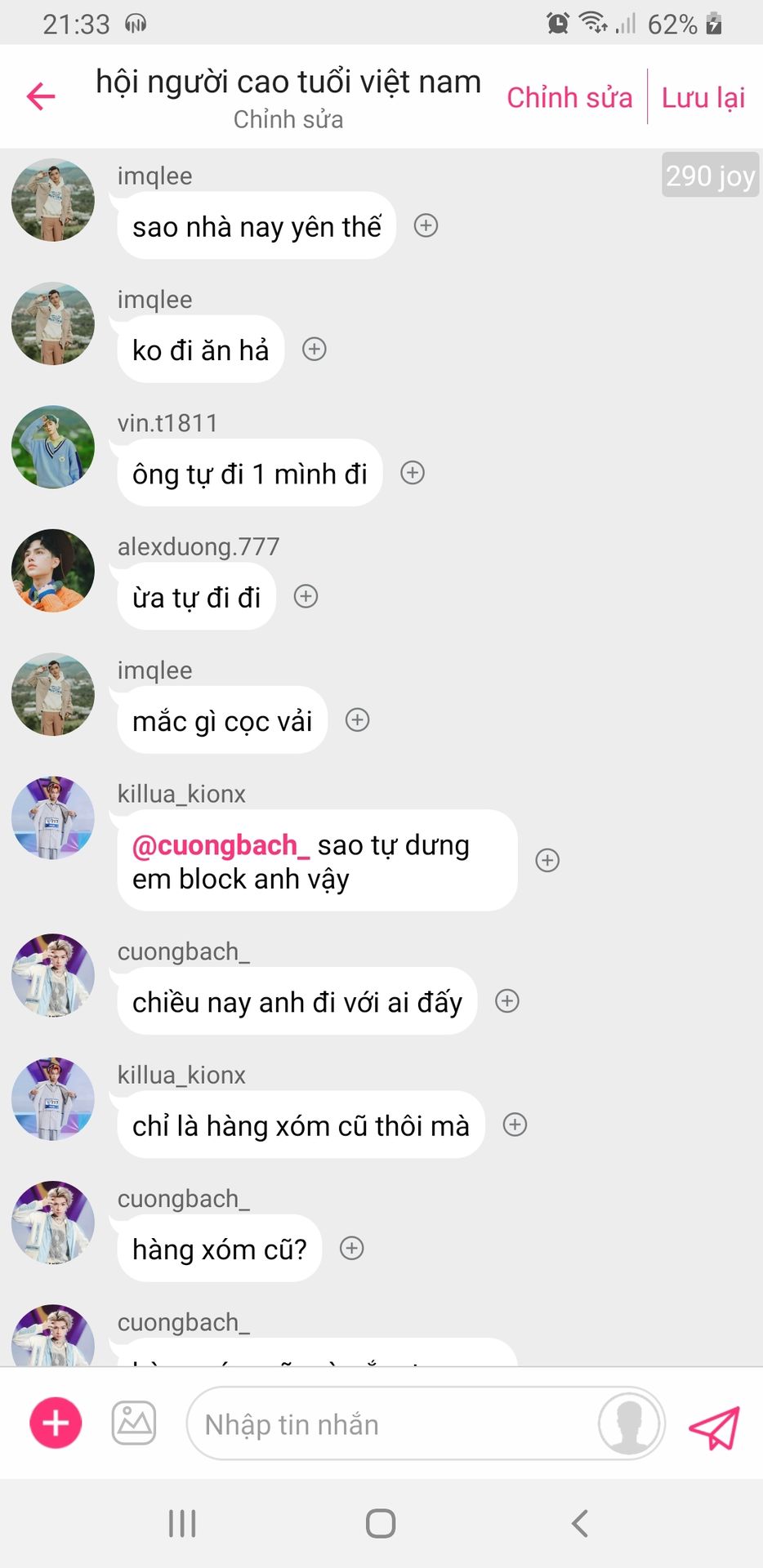Tap the '290 joy' badge

710,175
